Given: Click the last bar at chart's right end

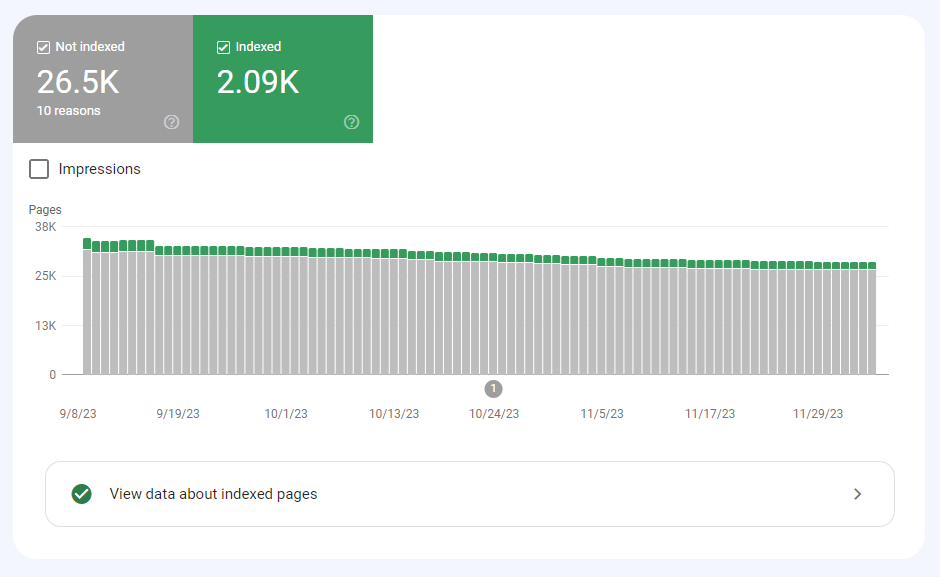Looking at the screenshot, I should pos(872,320).
